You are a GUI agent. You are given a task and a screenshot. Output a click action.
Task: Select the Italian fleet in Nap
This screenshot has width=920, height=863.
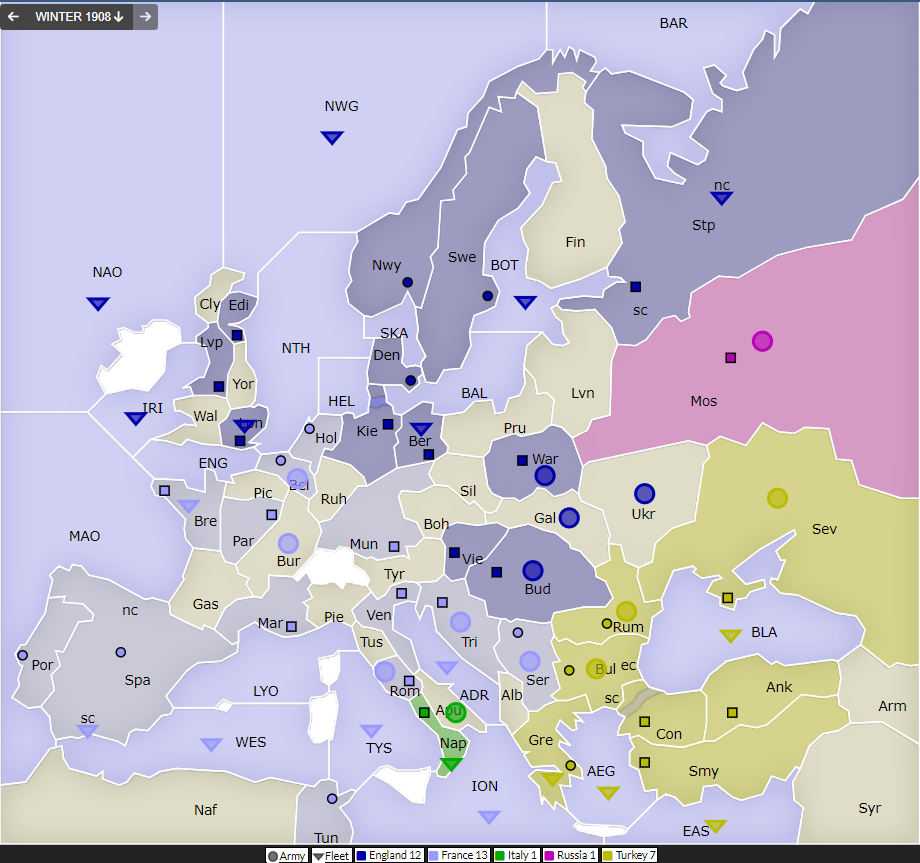451,764
